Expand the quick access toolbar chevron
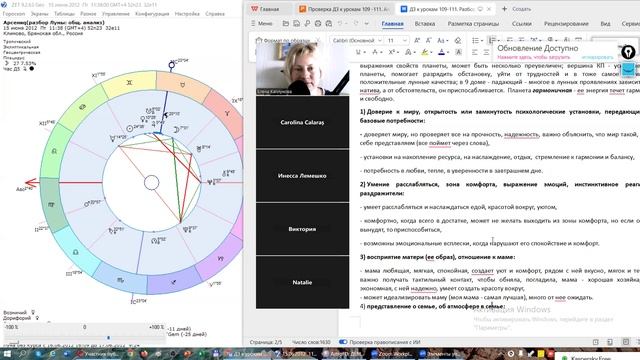This screenshot has width=640, height=360. point(367,24)
